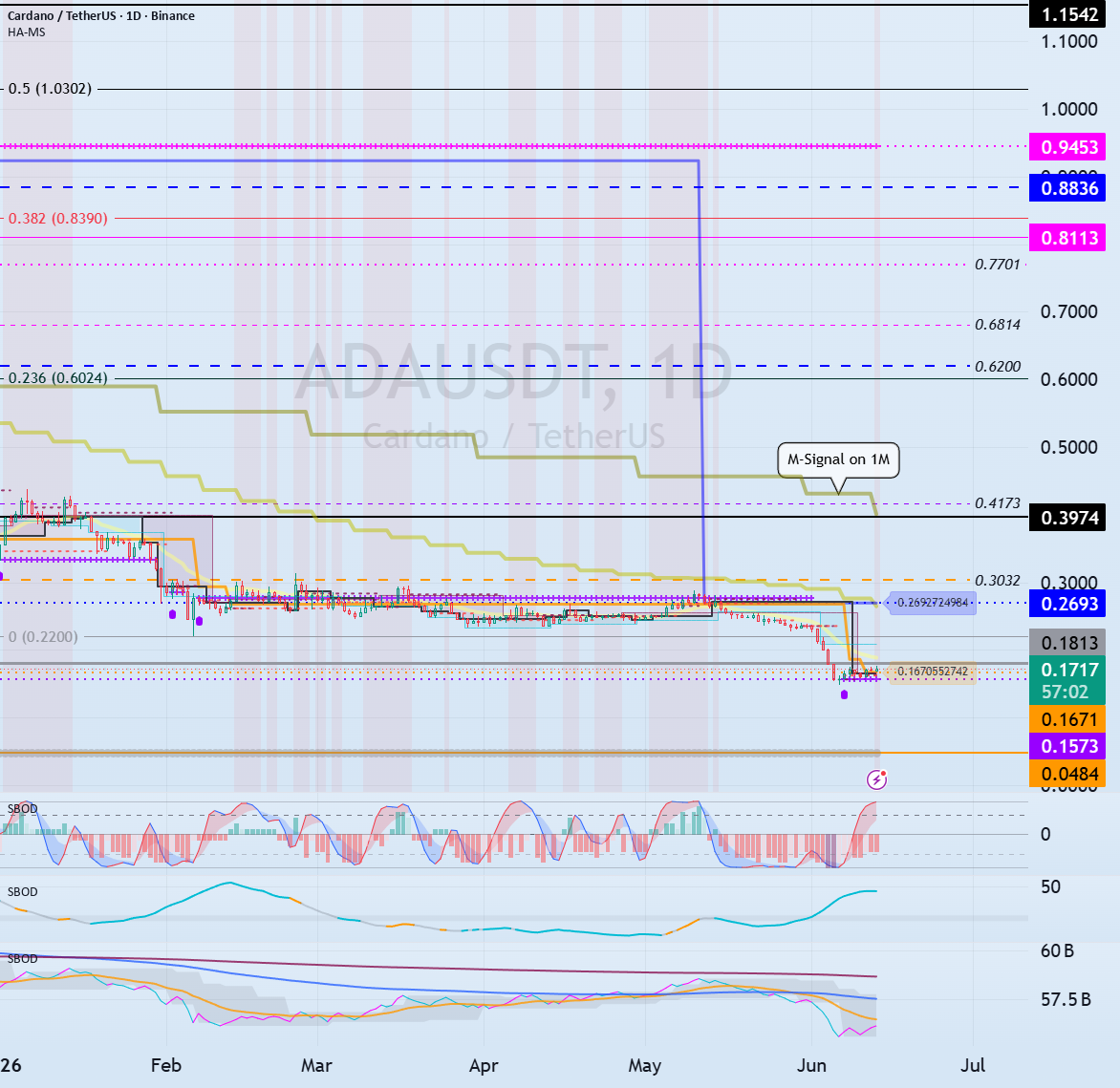Select the 1.1542 price axis label

1067,14
